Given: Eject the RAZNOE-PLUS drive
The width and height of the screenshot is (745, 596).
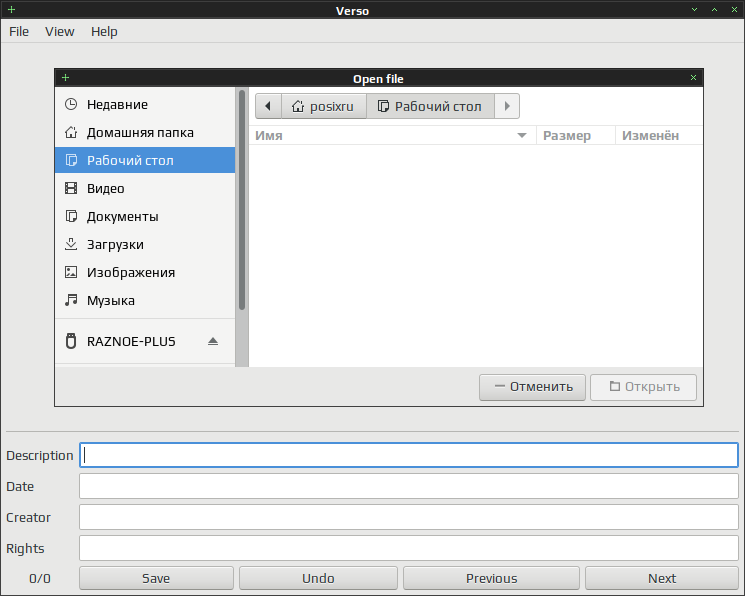Looking at the screenshot, I should [x=213, y=341].
